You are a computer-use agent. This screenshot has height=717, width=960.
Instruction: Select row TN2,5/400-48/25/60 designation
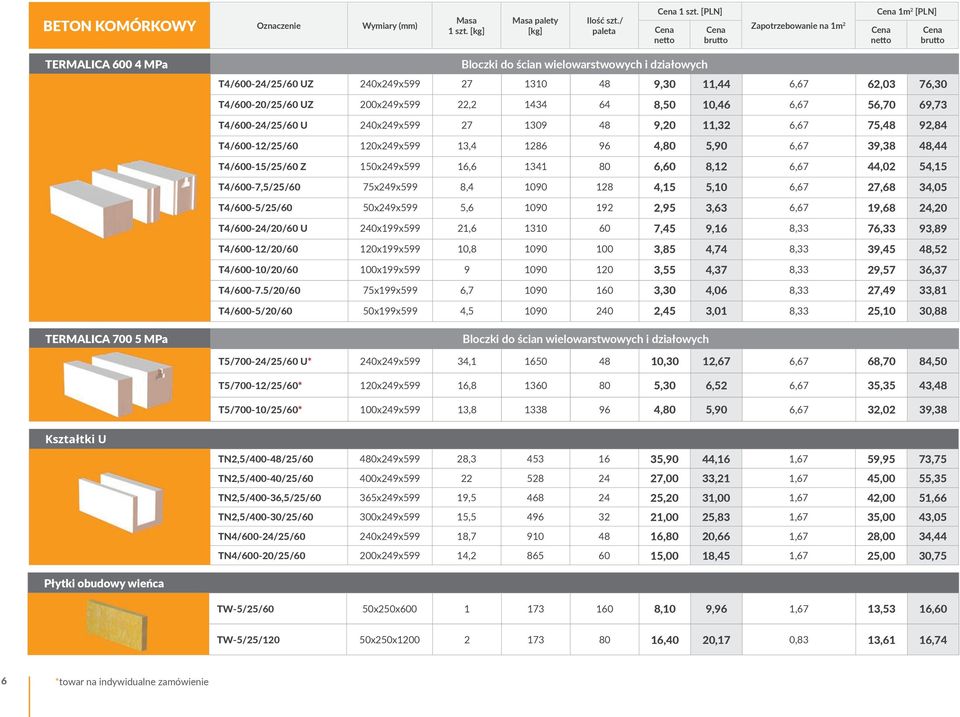265,459
